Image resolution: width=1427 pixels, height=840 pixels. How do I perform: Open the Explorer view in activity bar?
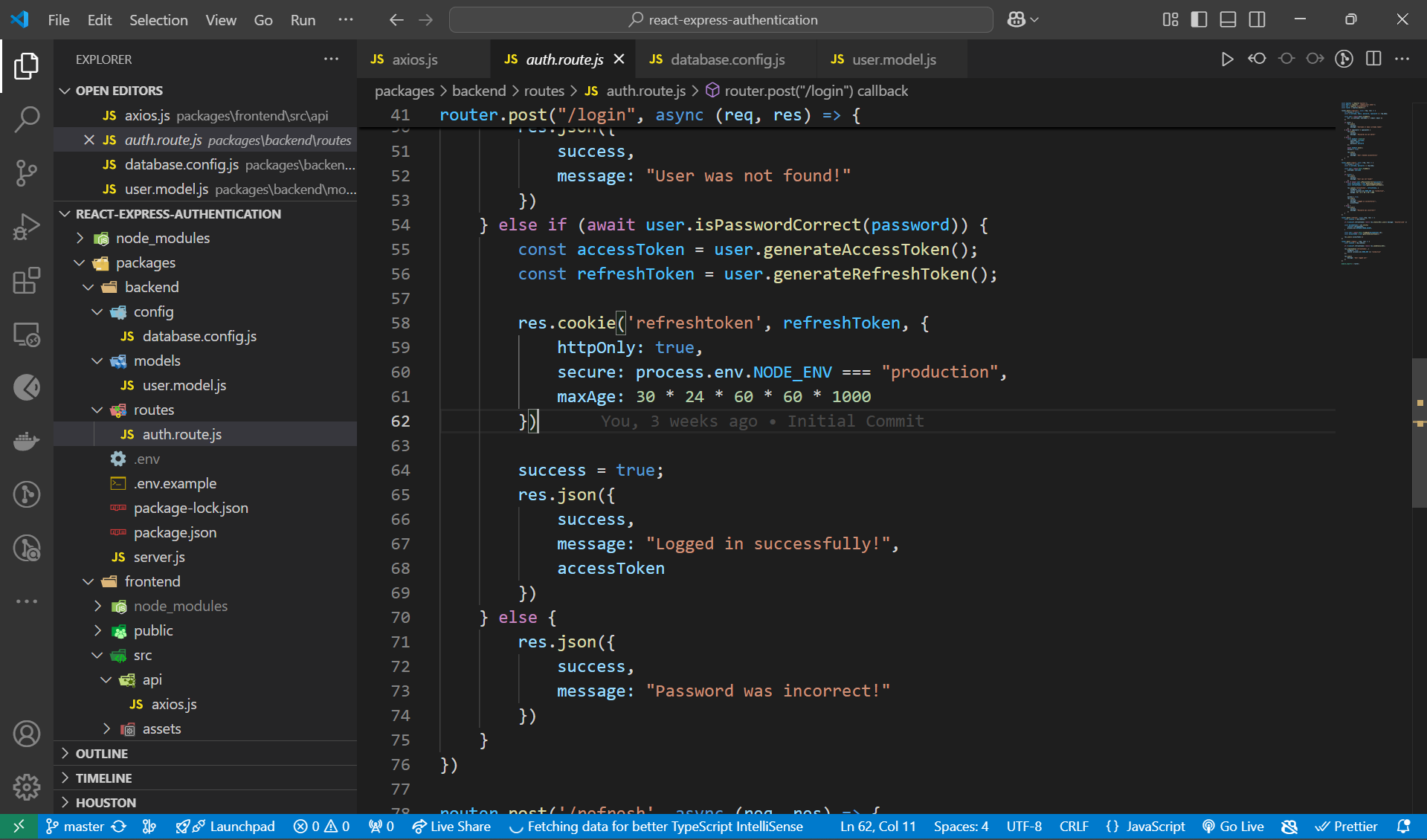point(27,66)
